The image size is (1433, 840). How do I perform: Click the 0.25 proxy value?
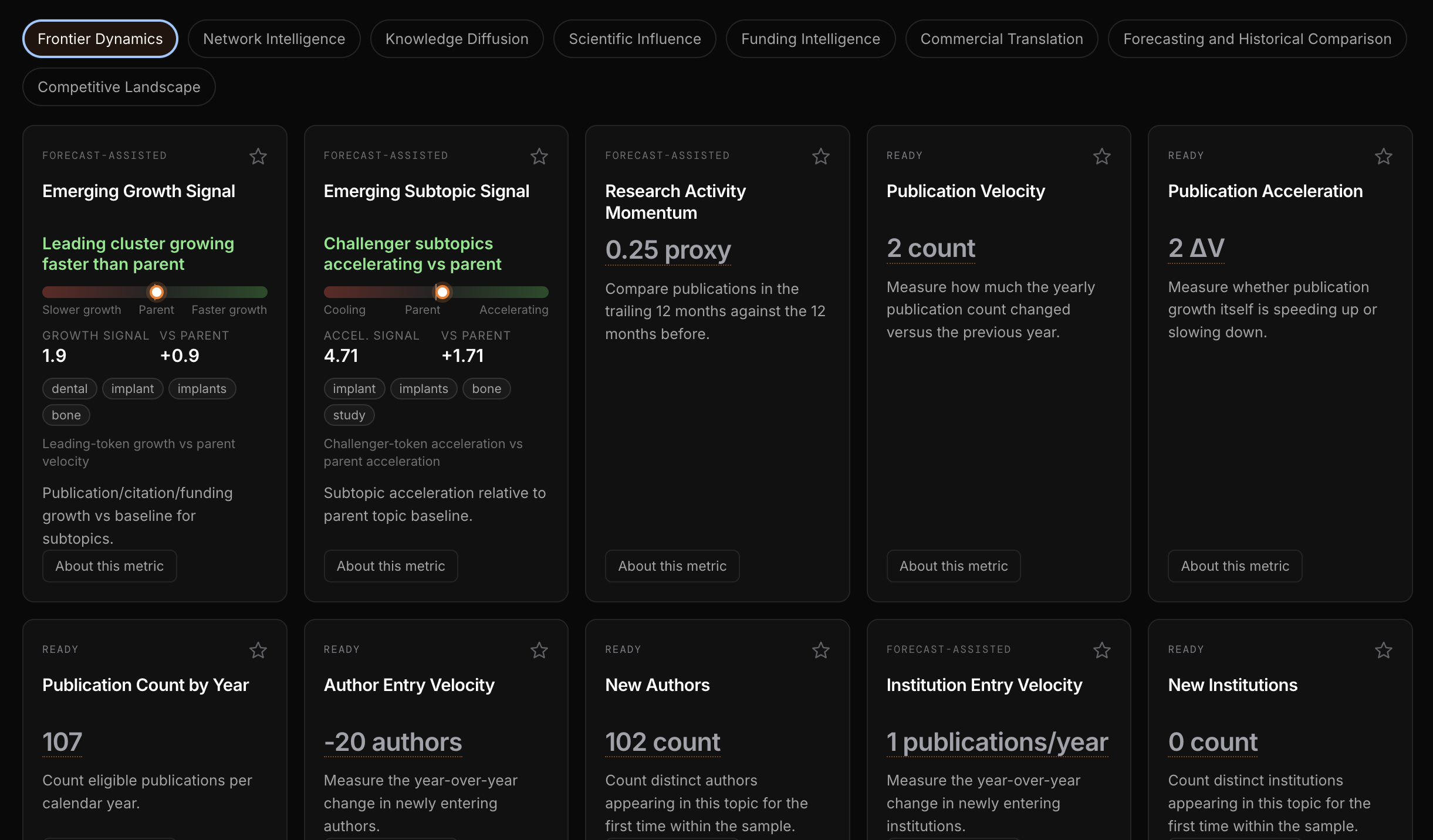668,250
